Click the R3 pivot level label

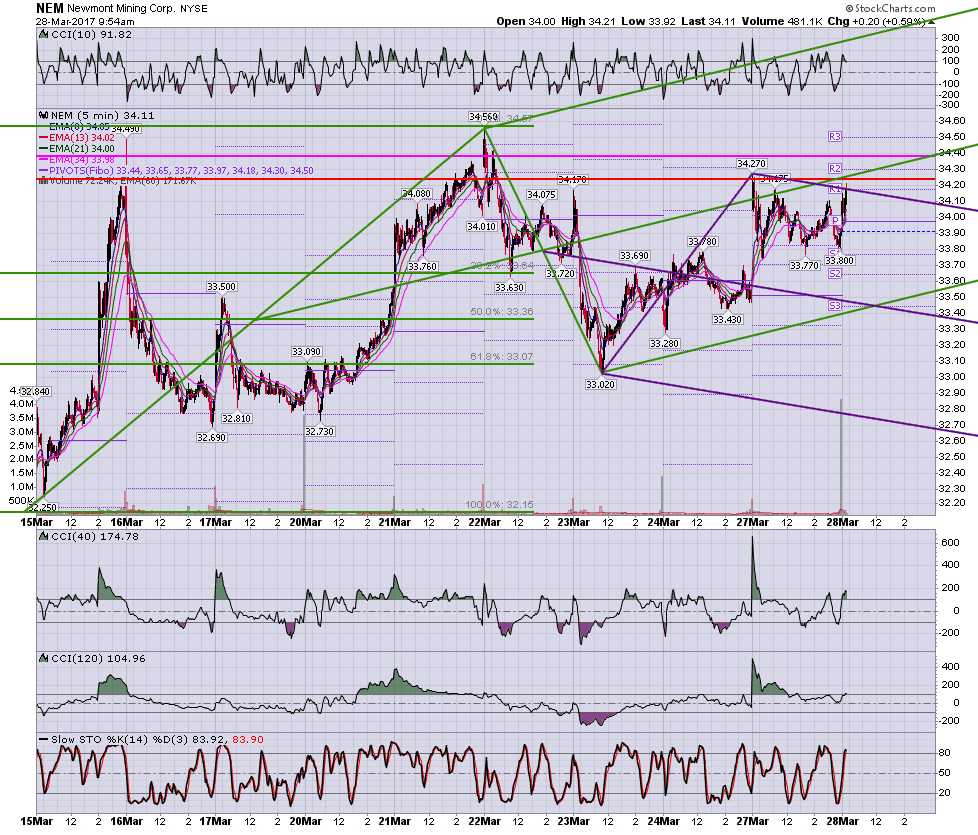pyautogui.click(x=835, y=137)
